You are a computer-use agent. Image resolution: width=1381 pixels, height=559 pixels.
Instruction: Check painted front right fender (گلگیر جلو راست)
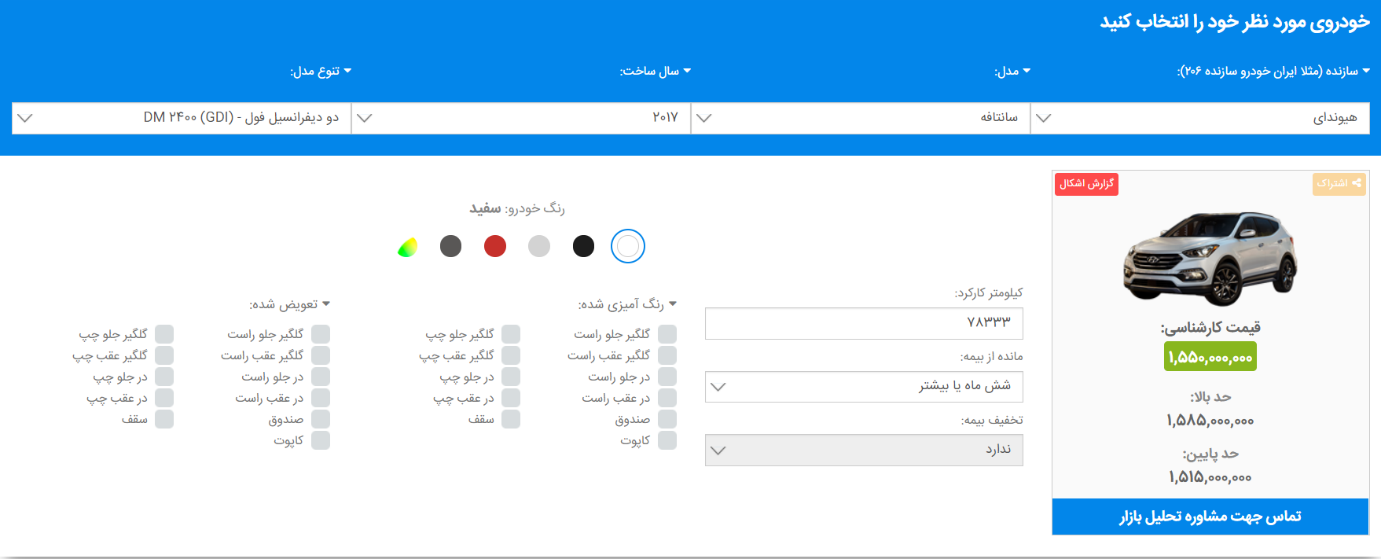click(x=667, y=334)
